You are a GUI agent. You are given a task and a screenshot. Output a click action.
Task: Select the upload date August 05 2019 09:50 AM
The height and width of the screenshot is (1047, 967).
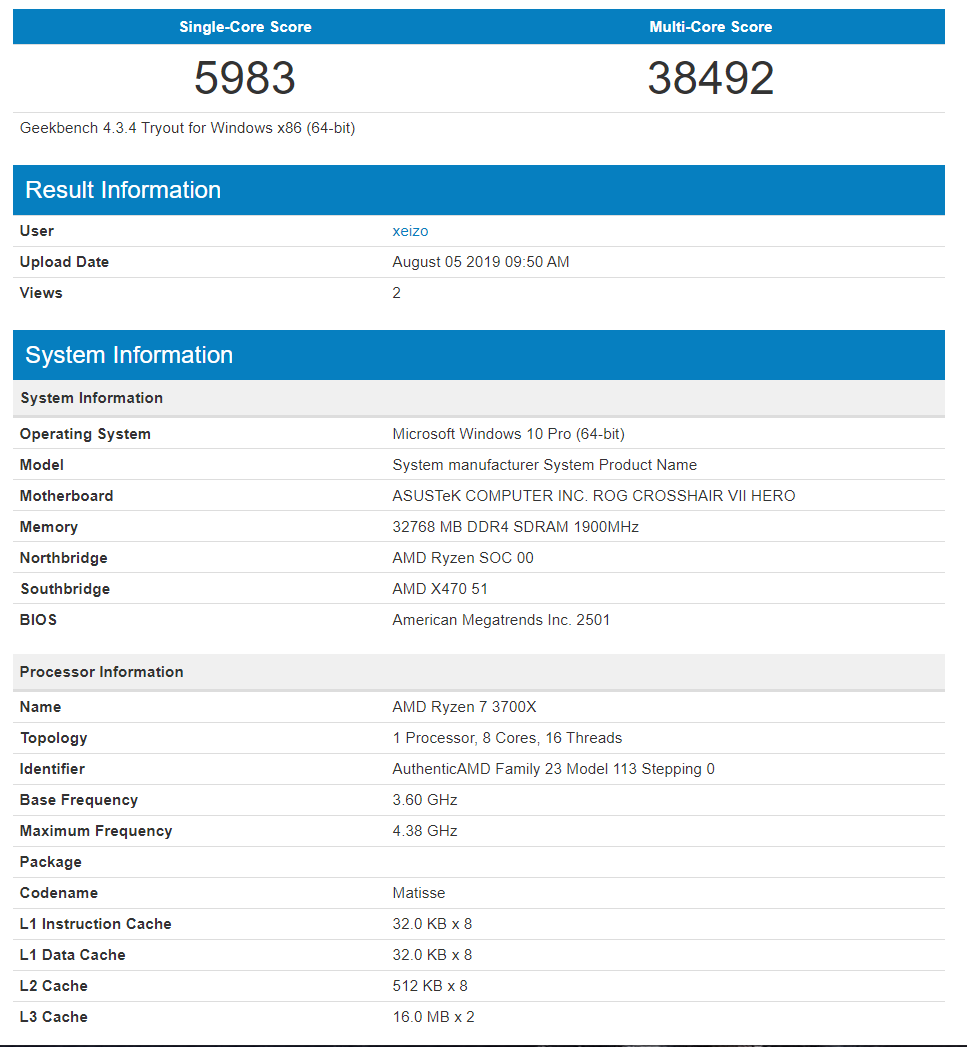pos(481,262)
